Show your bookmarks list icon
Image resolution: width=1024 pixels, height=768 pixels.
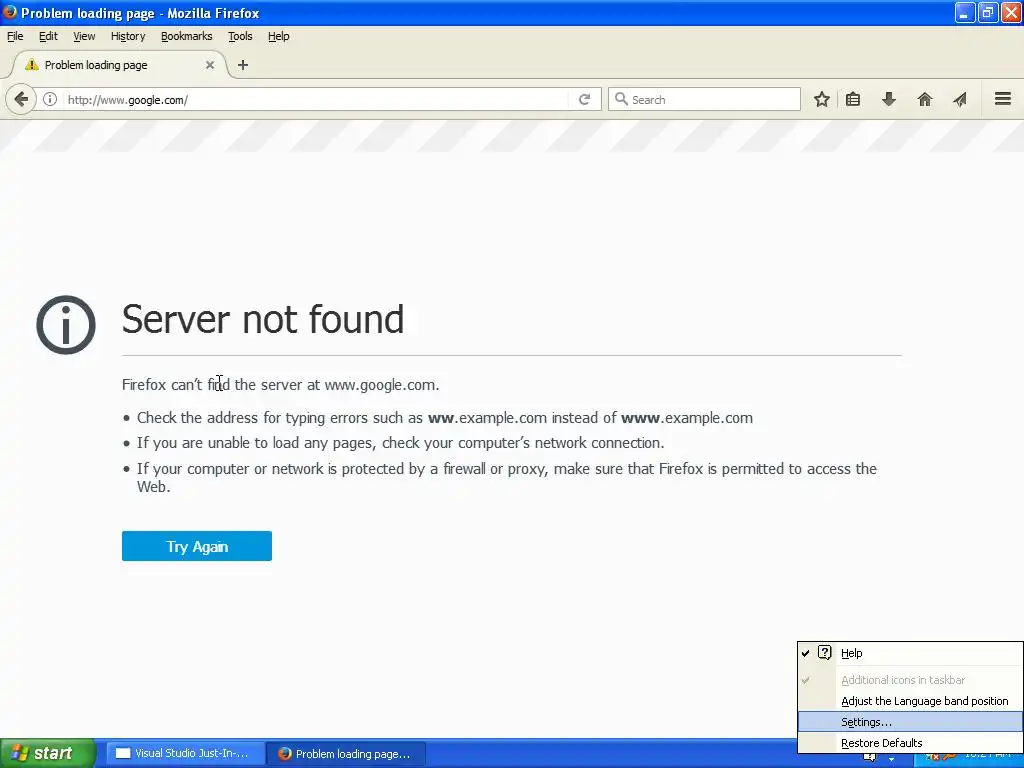[853, 99]
